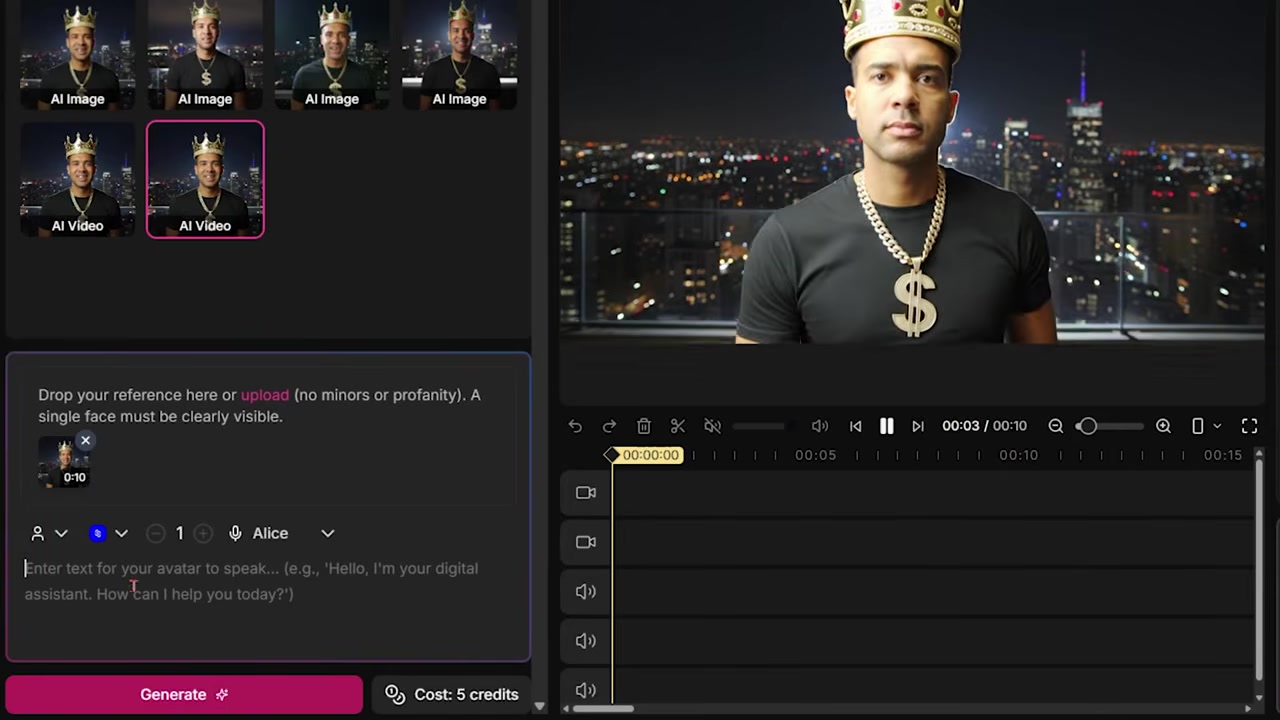Split clip using the scissors icon
Viewport: 1280px width, 720px height.
pos(678,426)
